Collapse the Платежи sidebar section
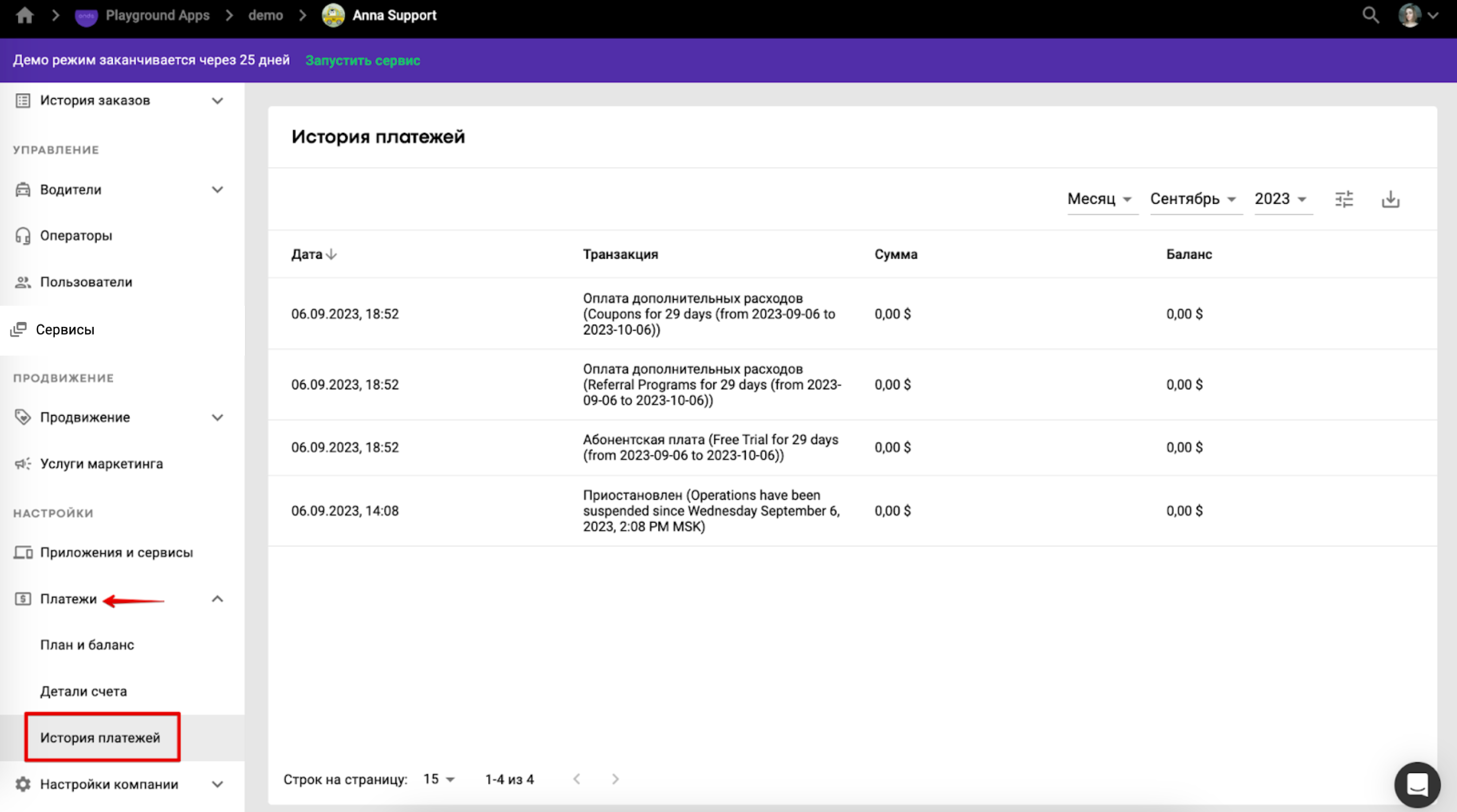This screenshot has width=1457, height=812. [x=217, y=599]
